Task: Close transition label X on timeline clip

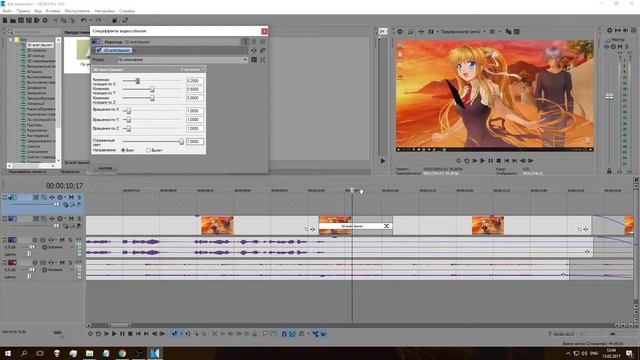Action: tap(387, 226)
